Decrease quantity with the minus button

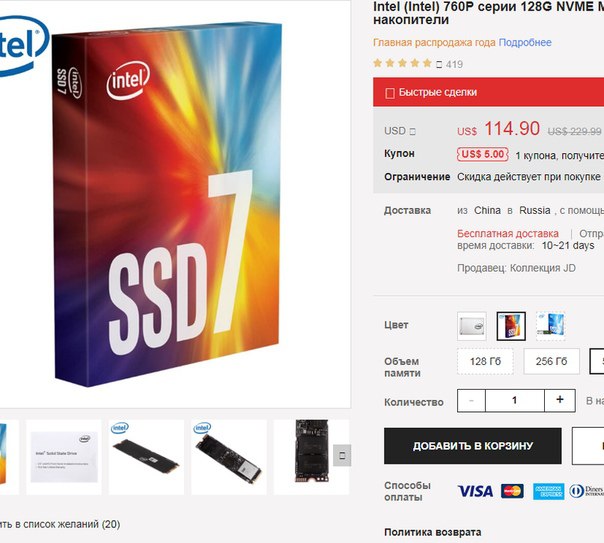point(471,401)
